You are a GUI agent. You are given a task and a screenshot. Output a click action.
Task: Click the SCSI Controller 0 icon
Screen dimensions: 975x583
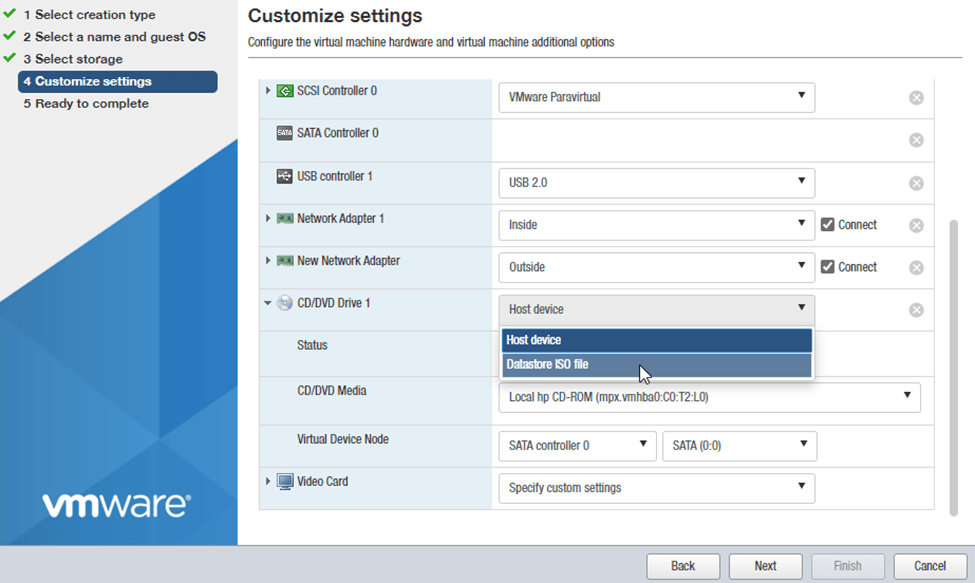click(284, 91)
